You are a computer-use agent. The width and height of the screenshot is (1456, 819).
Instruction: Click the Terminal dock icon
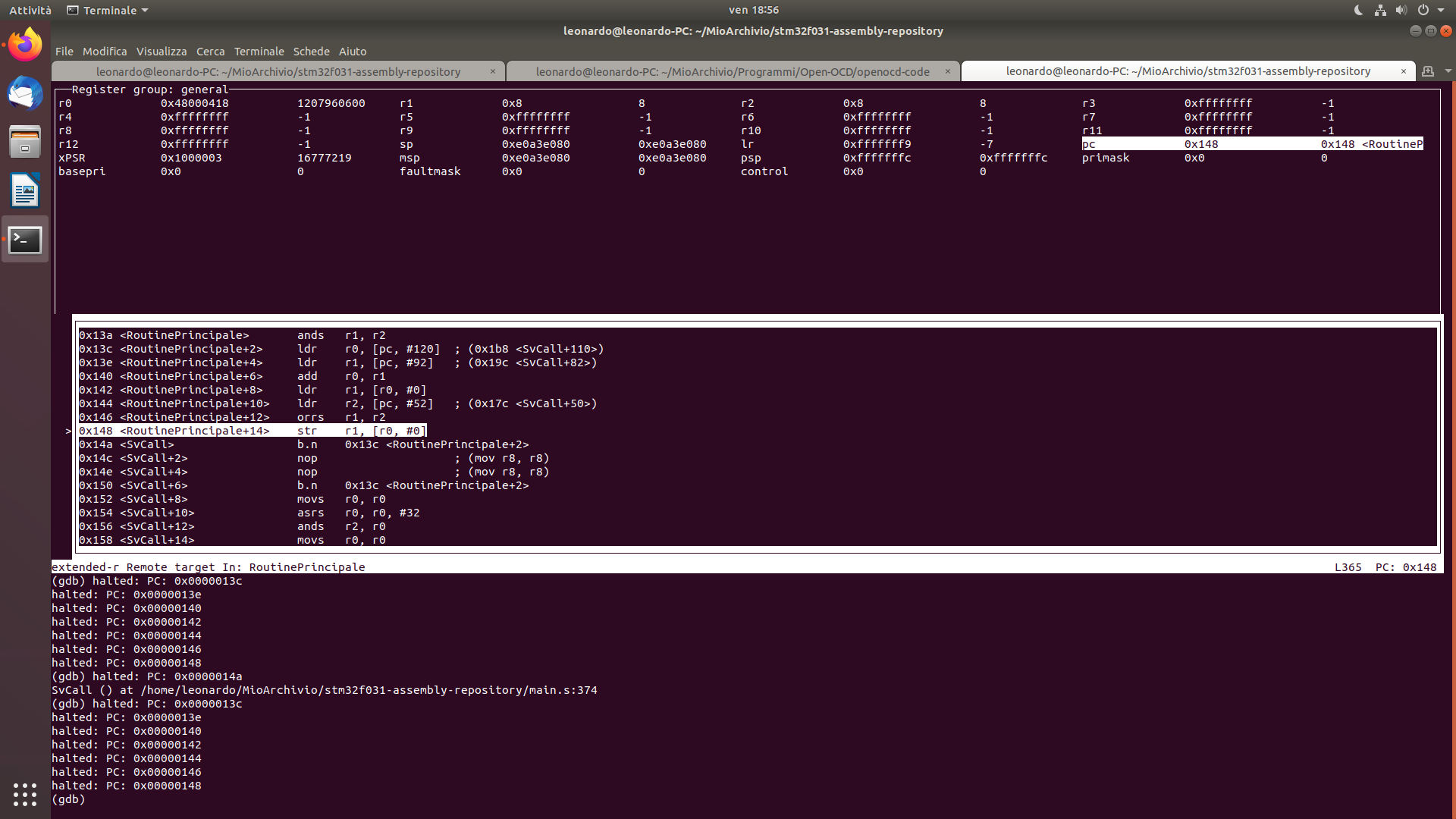25,240
